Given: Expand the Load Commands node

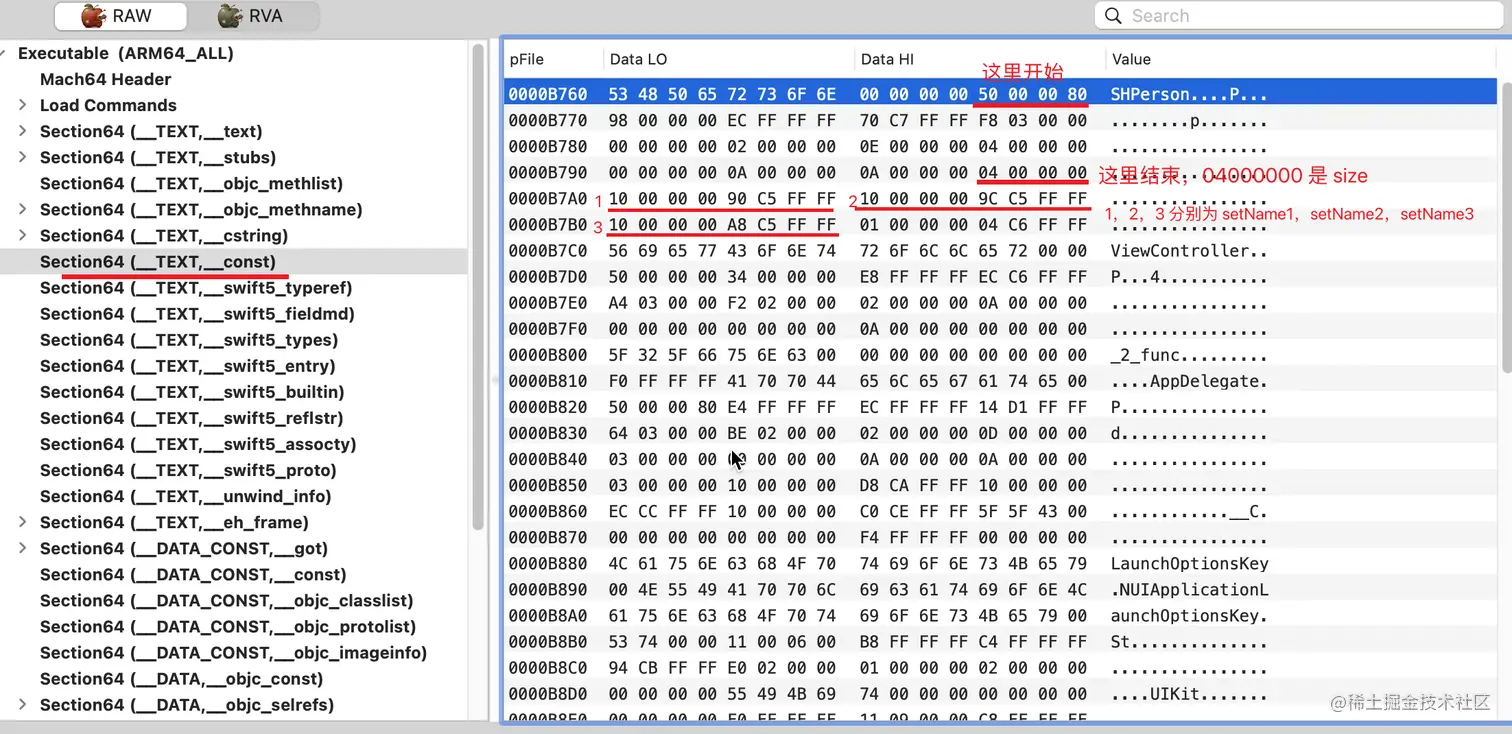Looking at the screenshot, I should (x=22, y=105).
